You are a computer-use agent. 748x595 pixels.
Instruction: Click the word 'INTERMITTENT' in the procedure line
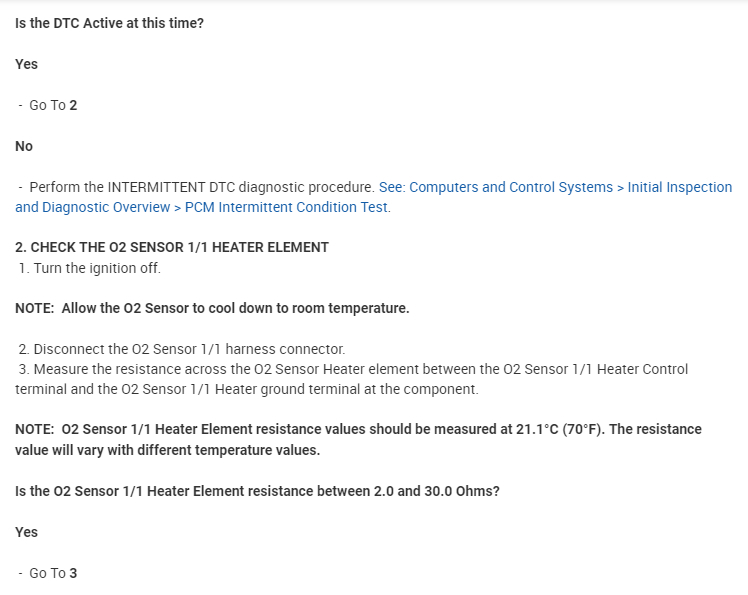(x=157, y=187)
